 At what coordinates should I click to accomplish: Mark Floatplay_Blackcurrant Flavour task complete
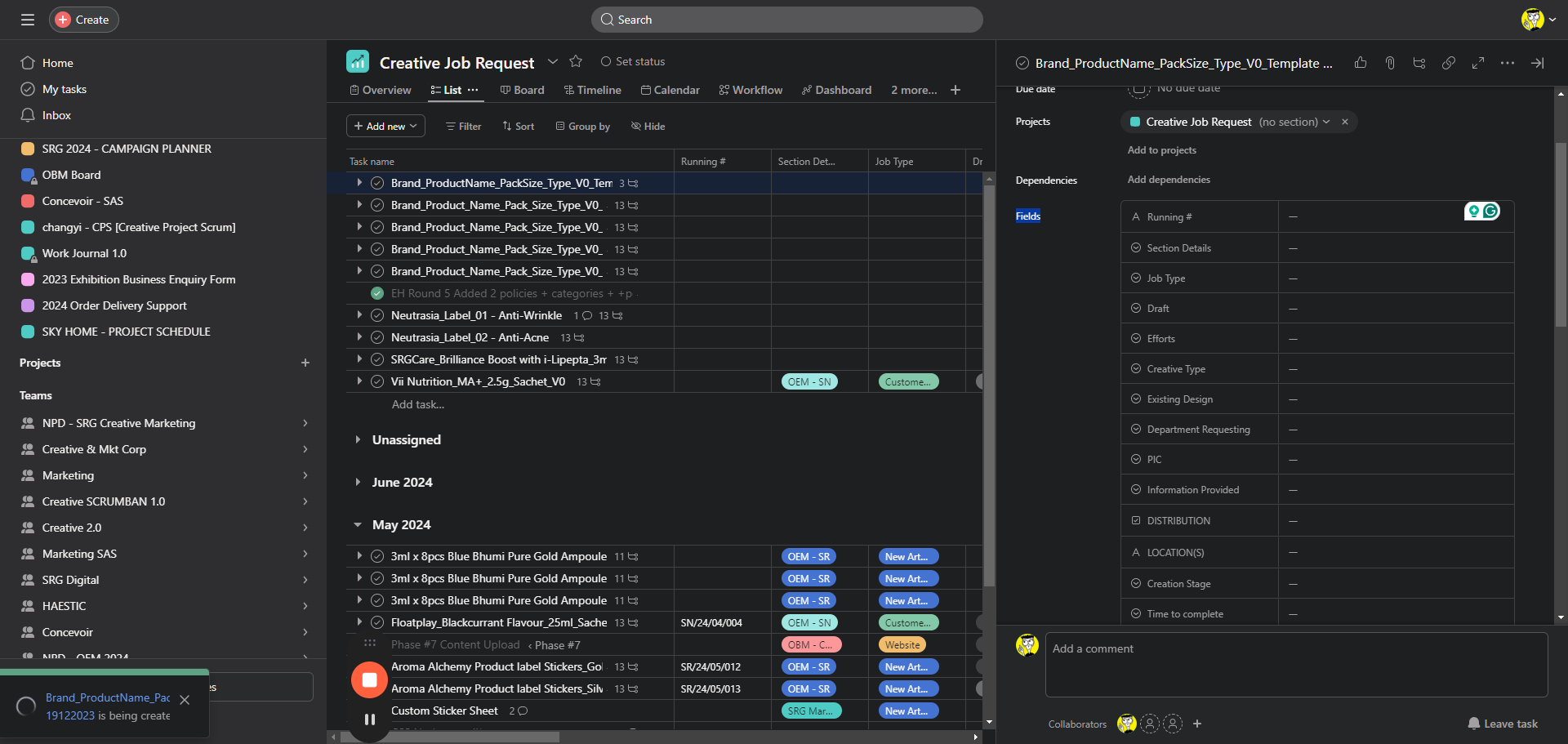[x=377, y=622]
